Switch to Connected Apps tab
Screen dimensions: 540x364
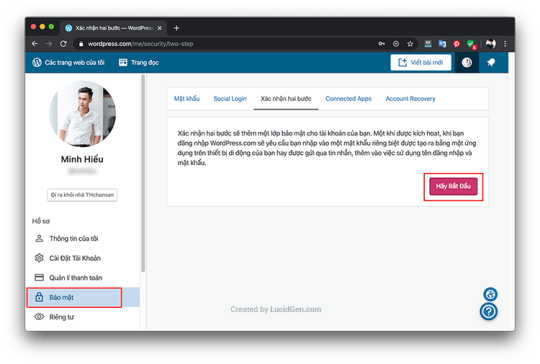349,99
